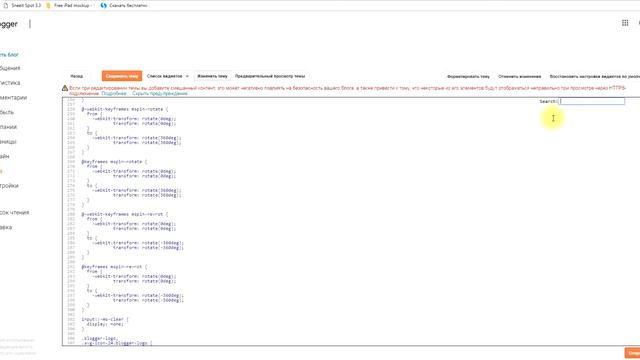Screen dimensions: 640x360
Task: Focus the Search field in the code editor
Action: pos(592,101)
